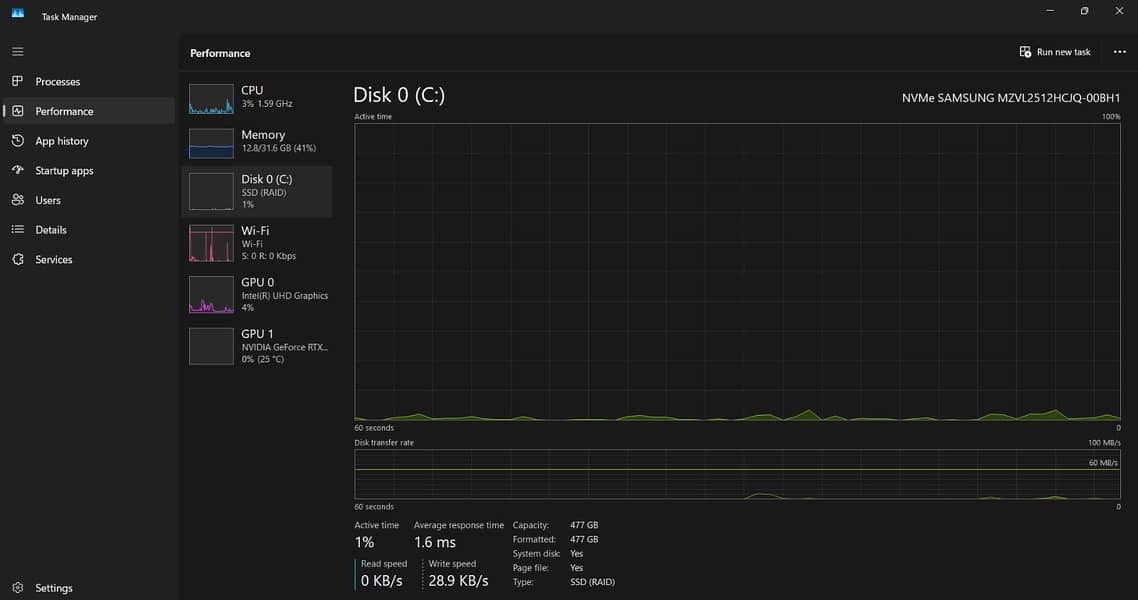Click the Details list icon
The image size is (1138, 600).
pyautogui.click(x=17, y=230)
